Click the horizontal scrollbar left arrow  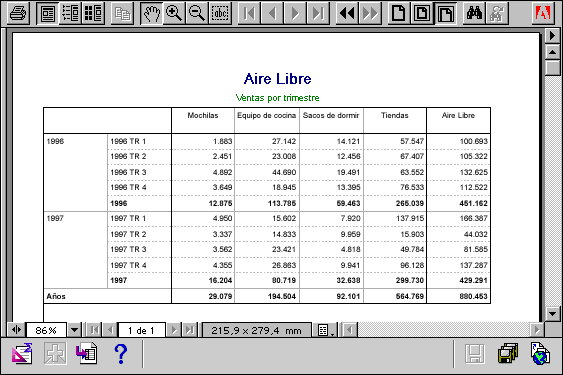pos(349,330)
